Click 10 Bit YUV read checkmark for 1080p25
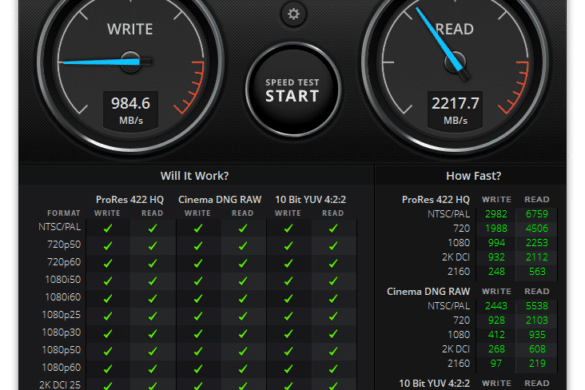The image size is (585, 390). click(333, 316)
